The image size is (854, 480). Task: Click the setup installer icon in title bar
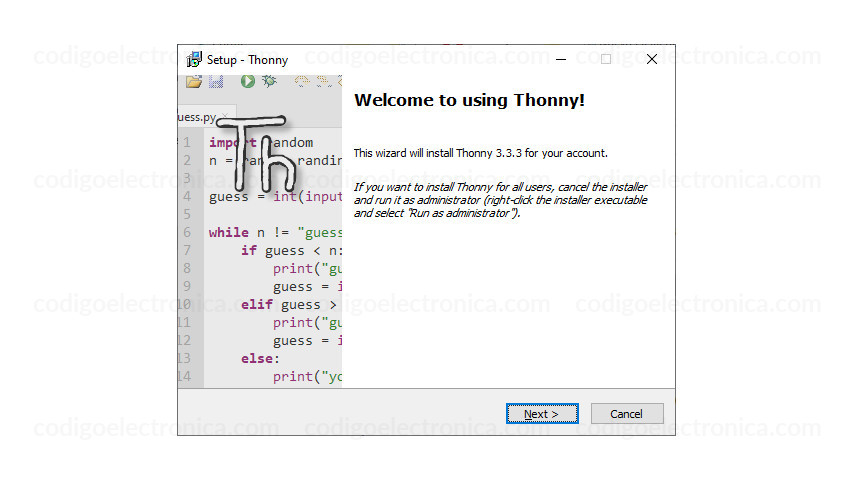pos(194,59)
